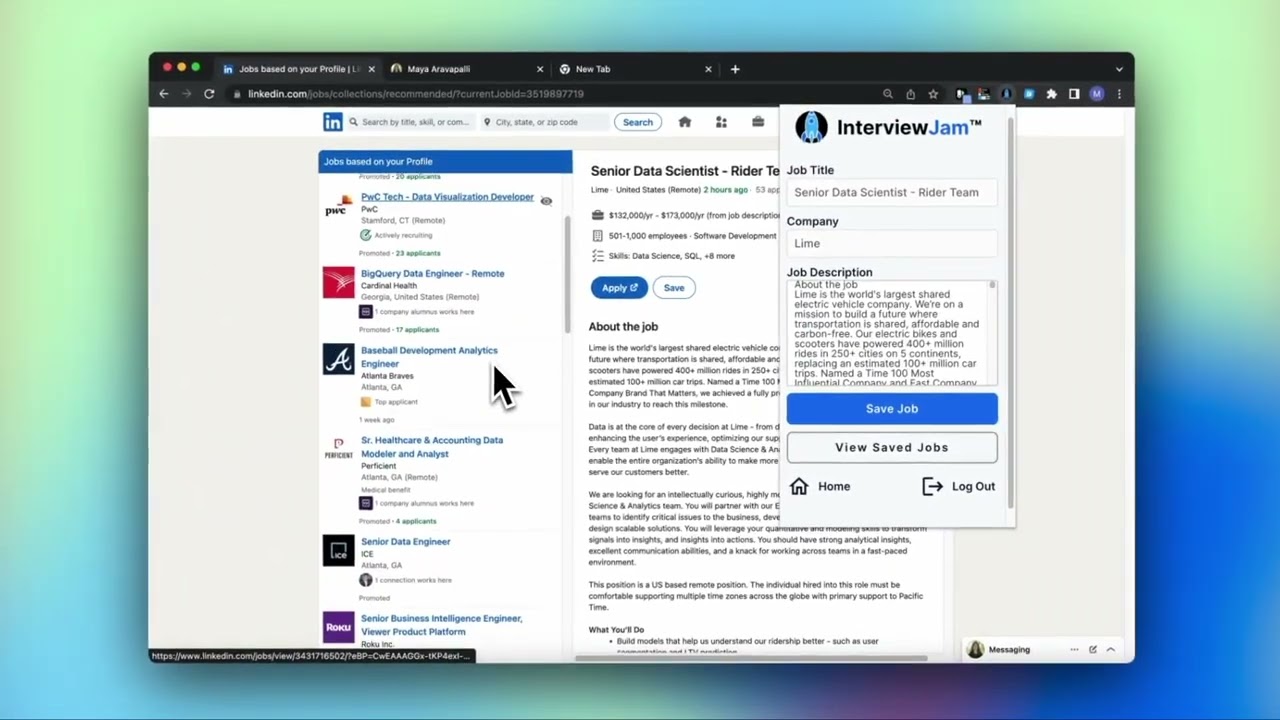Open the Messaging bar
Viewport: 1280px width, 720px height.
1042,649
